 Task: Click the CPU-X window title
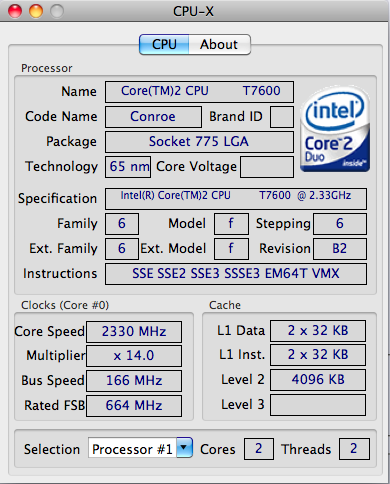tap(193, 11)
